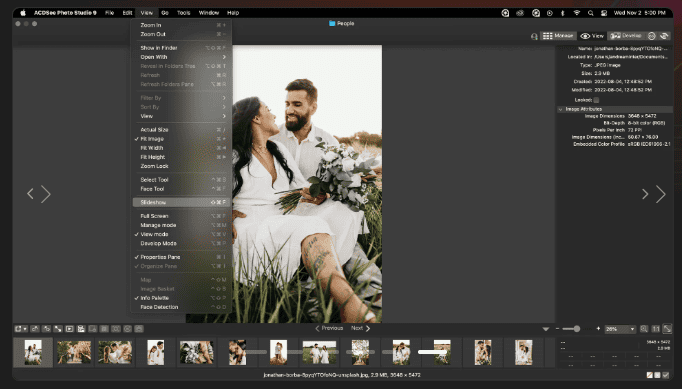This screenshot has width=682, height=389.
Task: Open the 26% zoom level dropdown
Action: (620, 329)
